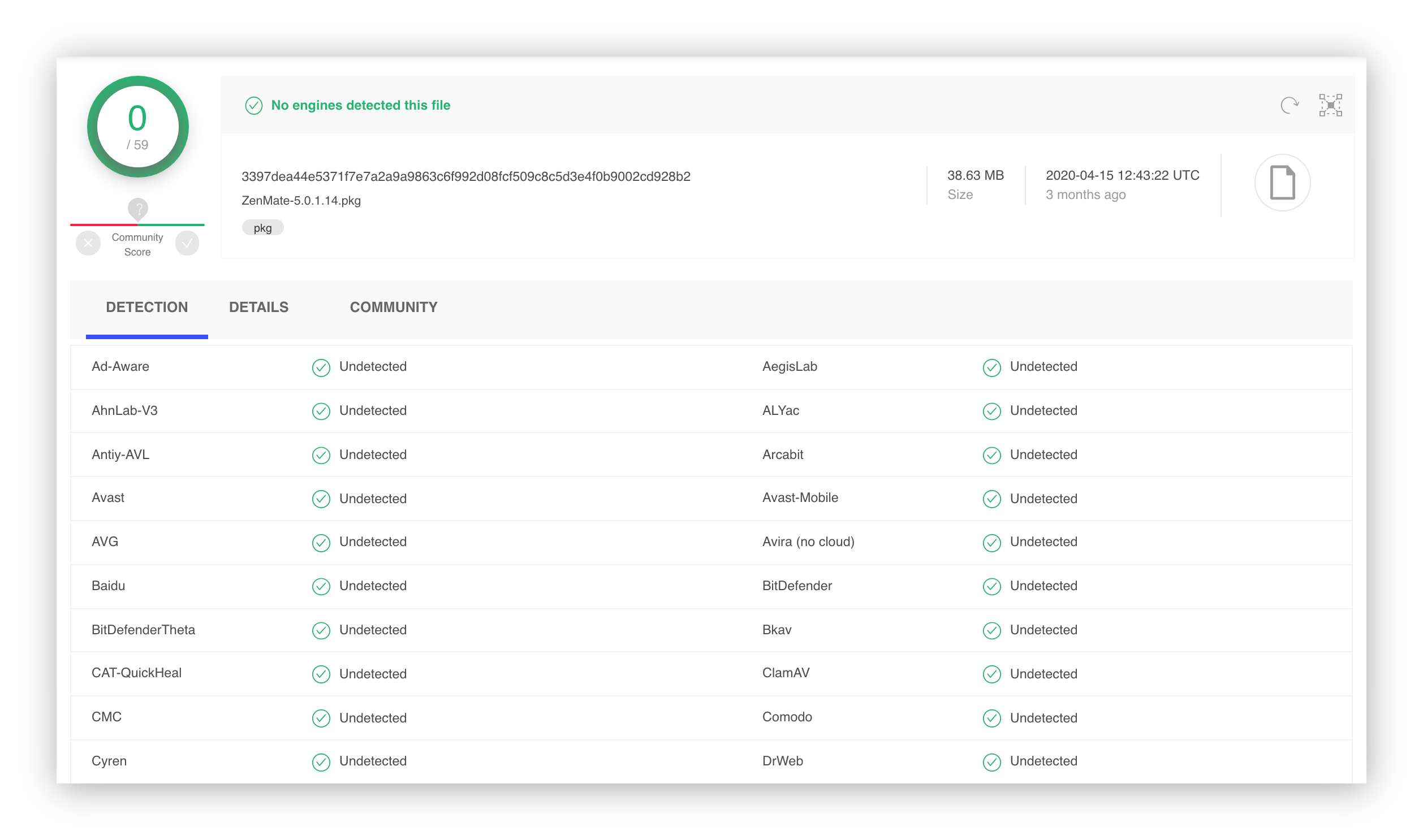Click the 2020-04-15 12:43:22 UTC timestamp
Screen dimensions: 1423x840
coord(1122,175)
